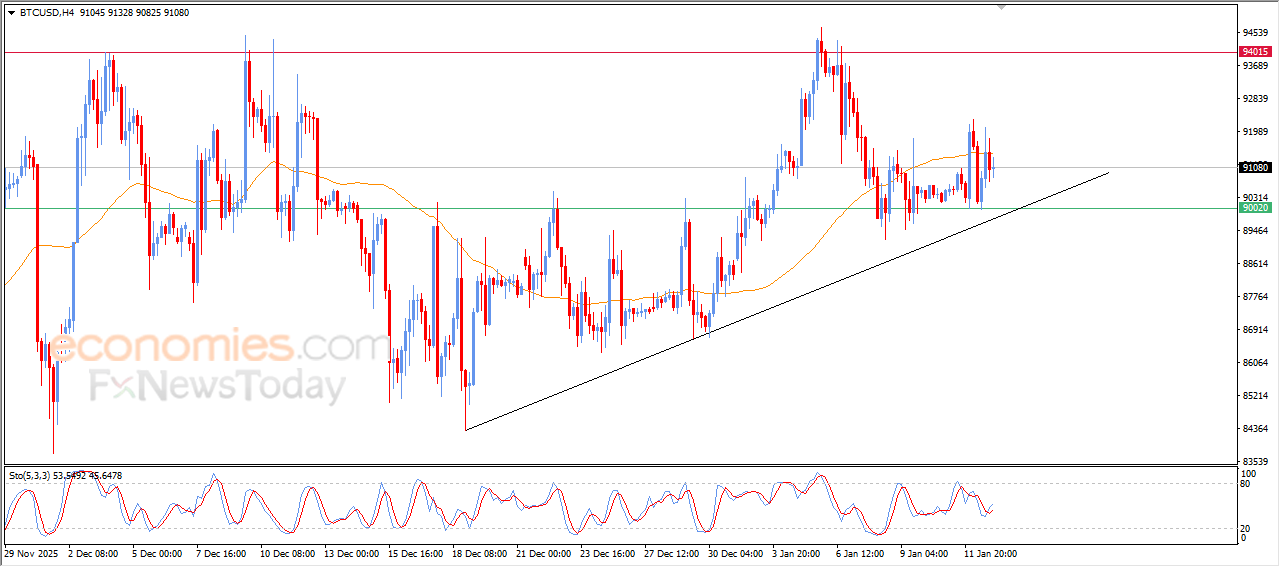
Task: Click the 2 Dec 08:00 time label
Action: click(x=93, y=553)
